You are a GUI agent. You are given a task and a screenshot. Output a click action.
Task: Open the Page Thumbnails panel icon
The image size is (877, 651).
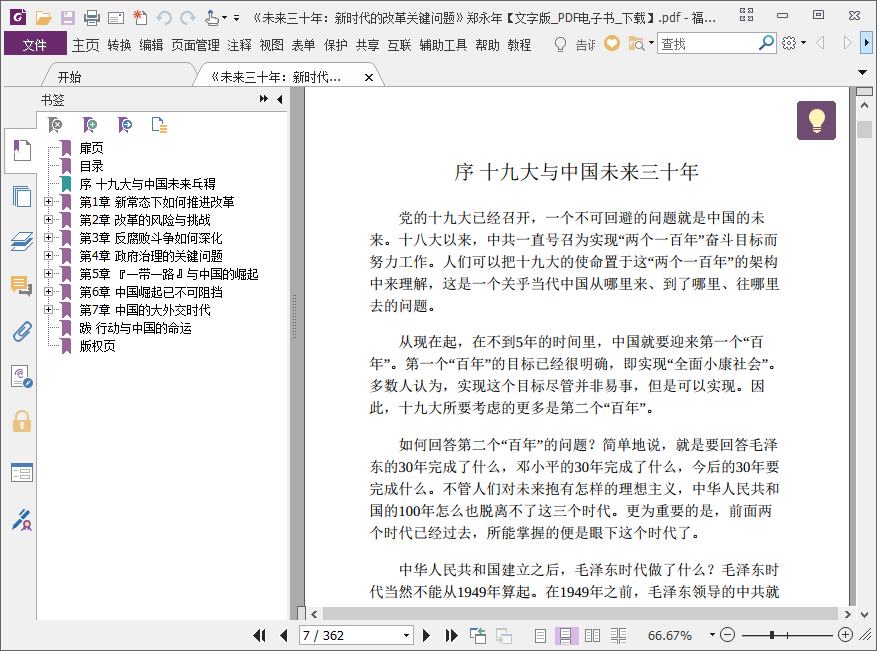click(x=22, y=196)
